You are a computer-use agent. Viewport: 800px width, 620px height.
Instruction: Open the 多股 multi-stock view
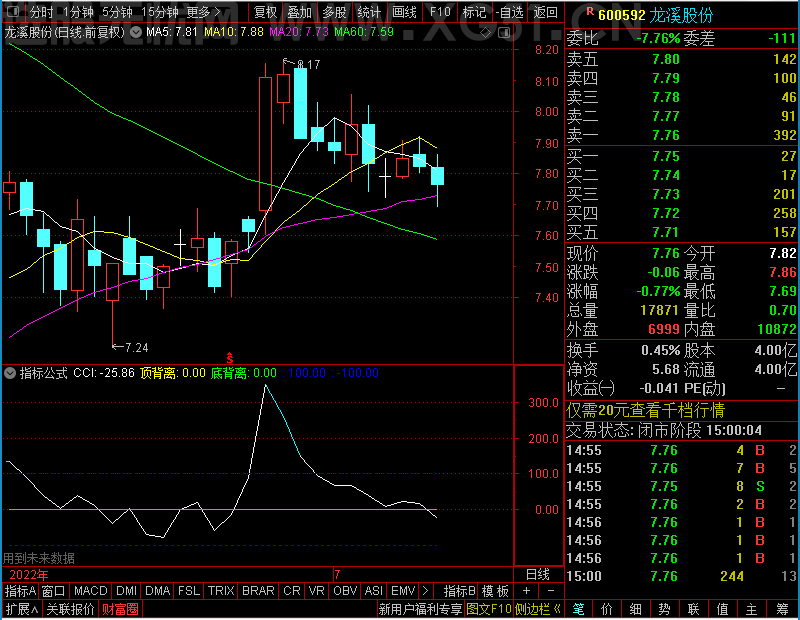pyautogui.click(x=334, y=12)
